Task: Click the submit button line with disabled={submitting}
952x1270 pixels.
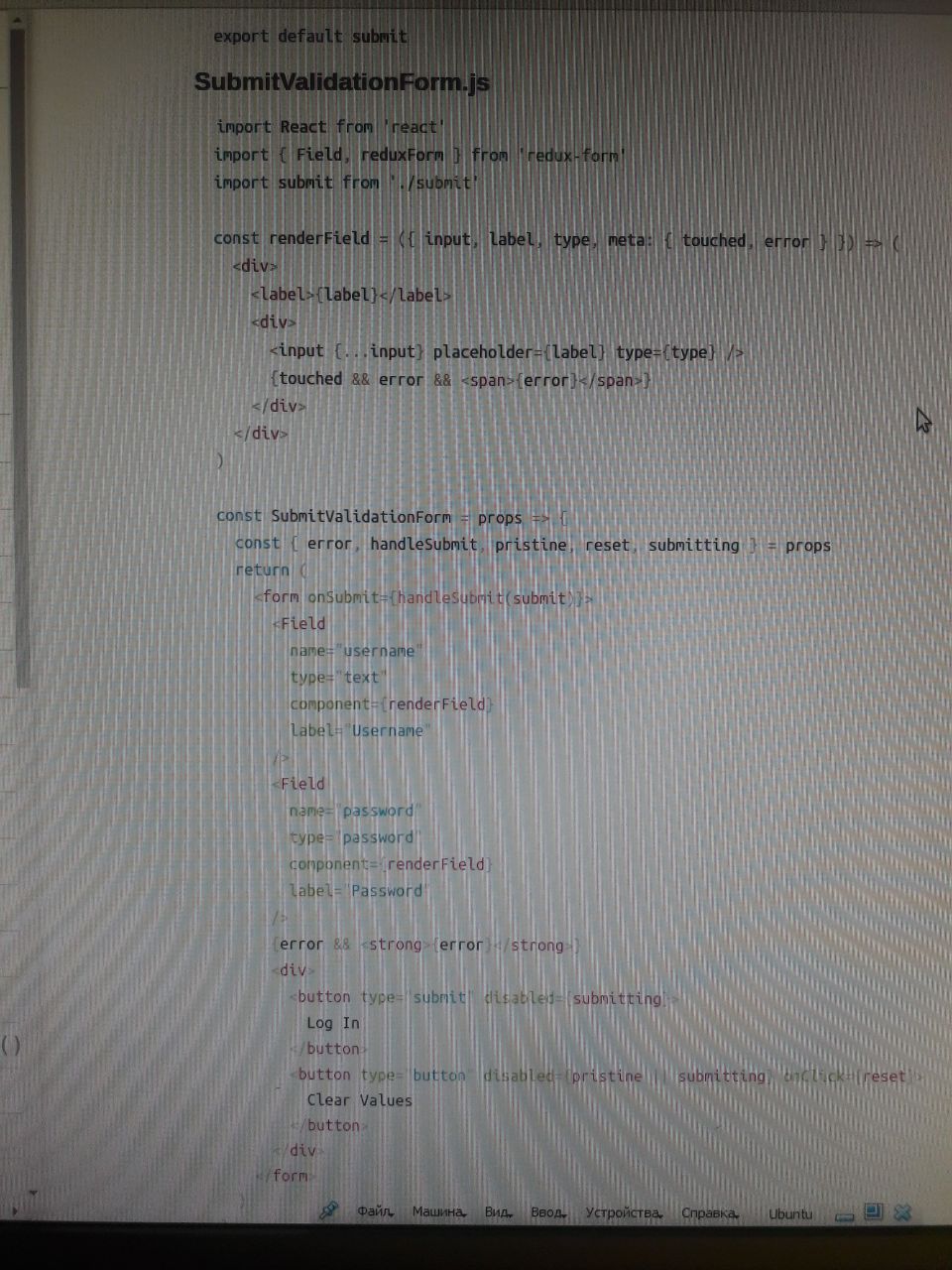Action: [x=485, y=998]
